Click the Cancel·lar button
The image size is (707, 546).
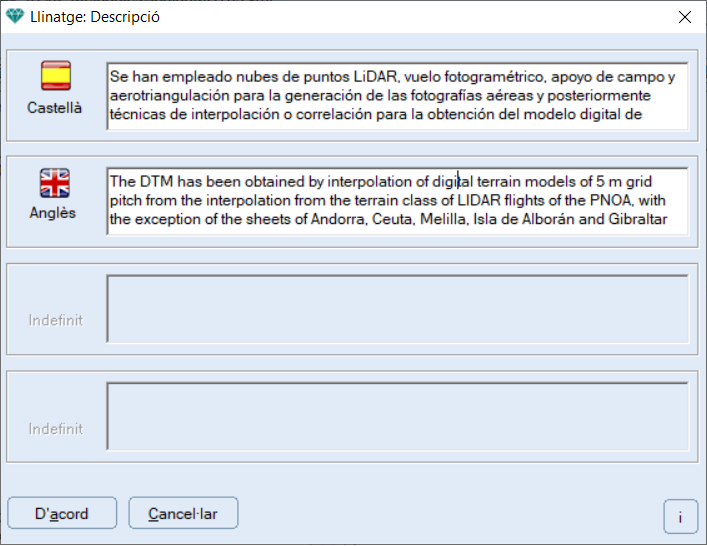[183, 513]
